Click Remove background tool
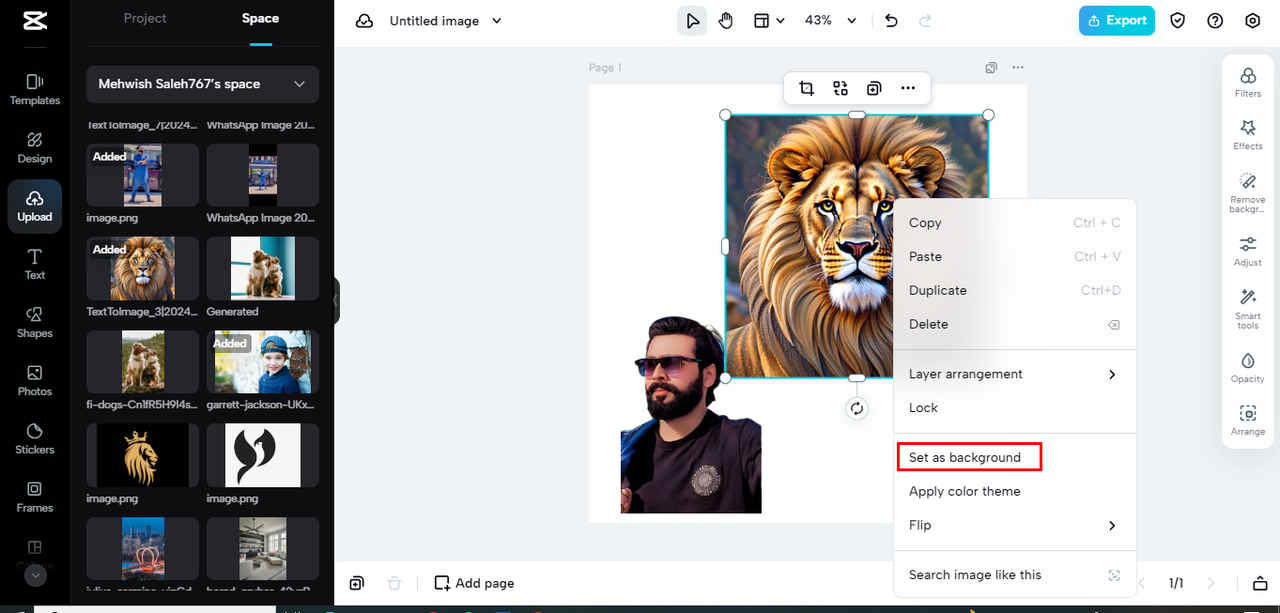This screenshot has width=1280, height=613. pos(1248,193)
